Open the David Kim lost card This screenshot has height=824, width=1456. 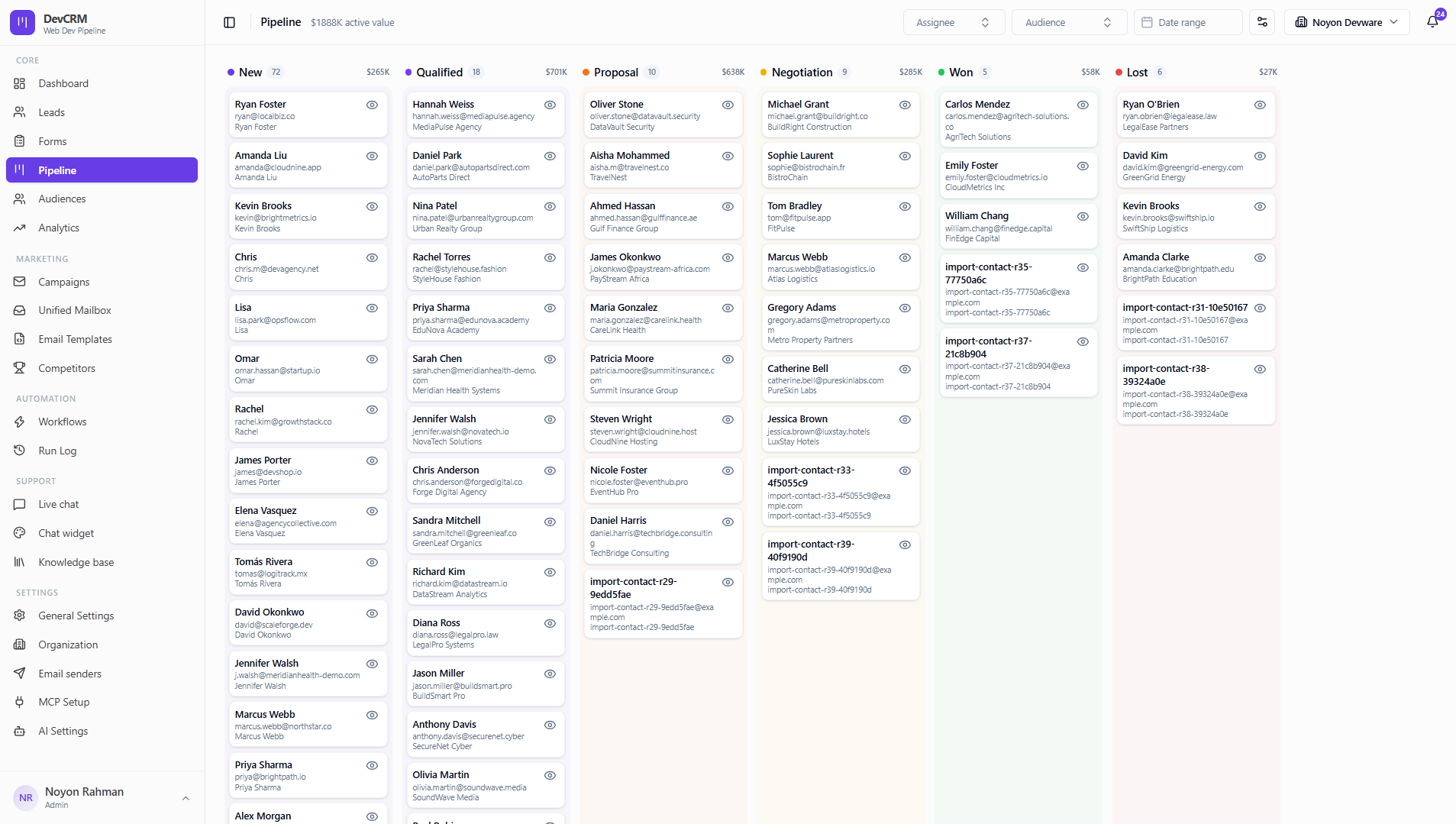pos(1196,166)
